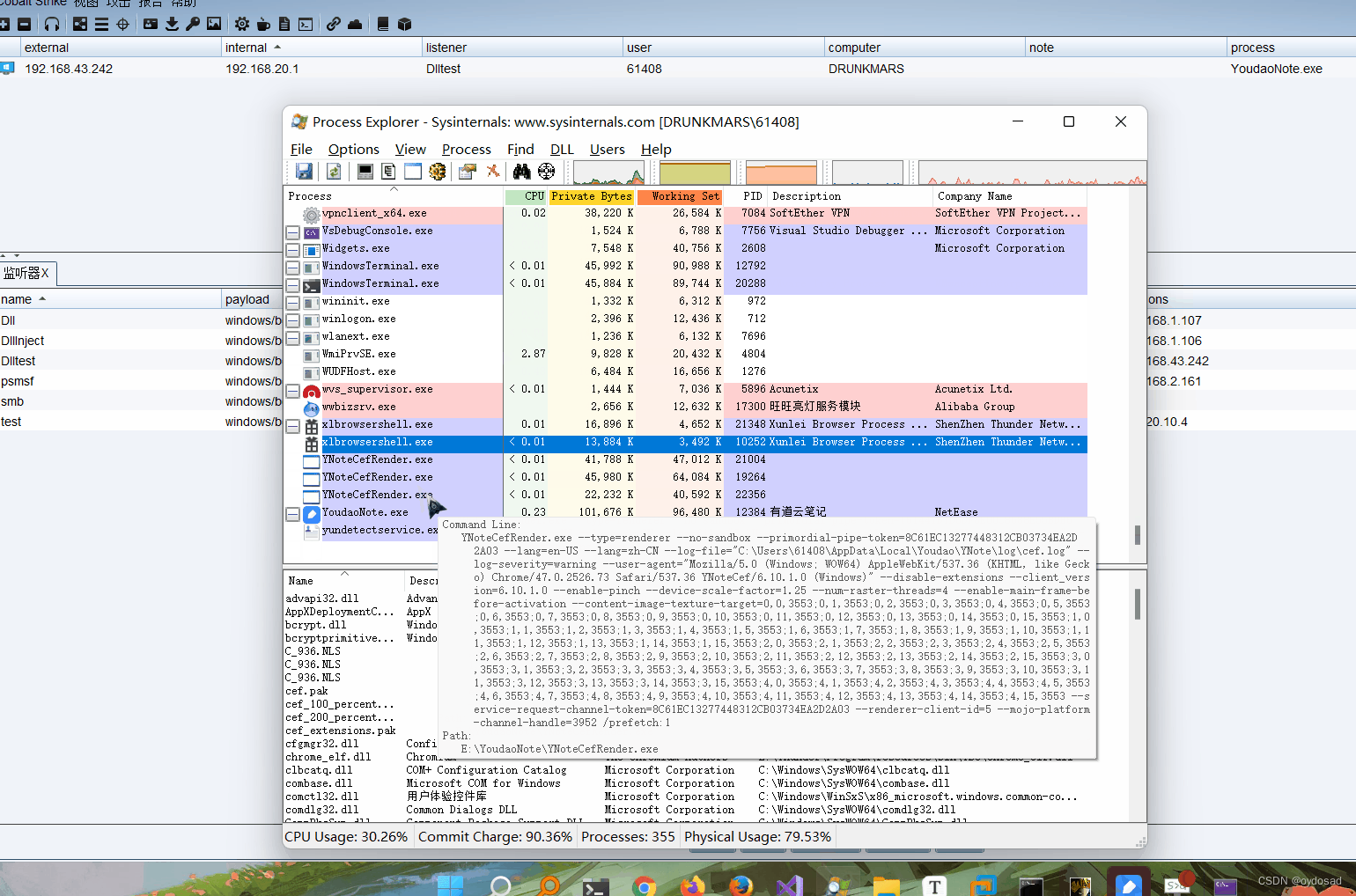Toggle lower pane display icon
Viewport: 1356px width, 896px height.
pyautogui.click(x=413, y=172)
